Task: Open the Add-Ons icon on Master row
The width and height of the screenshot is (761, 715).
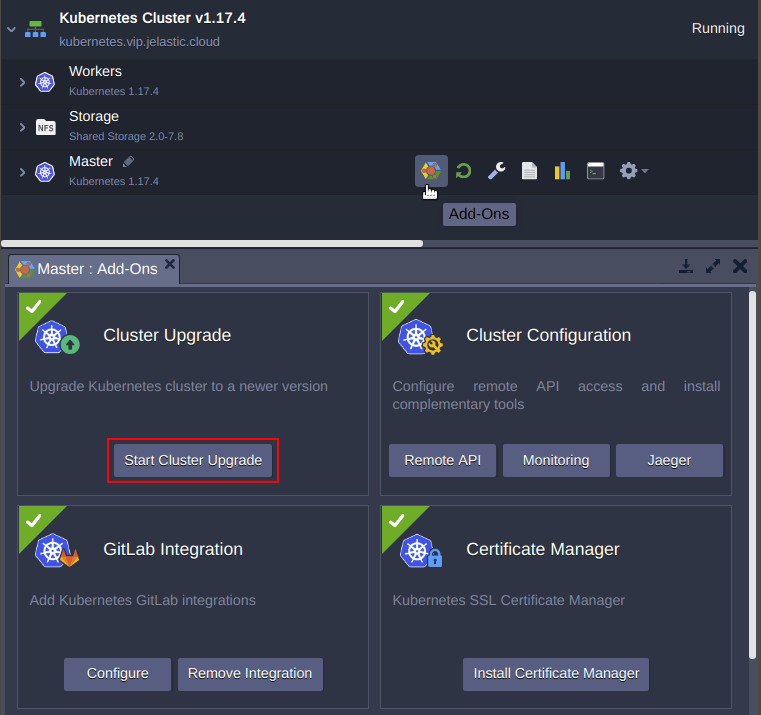Action: (x=431, y=171)
